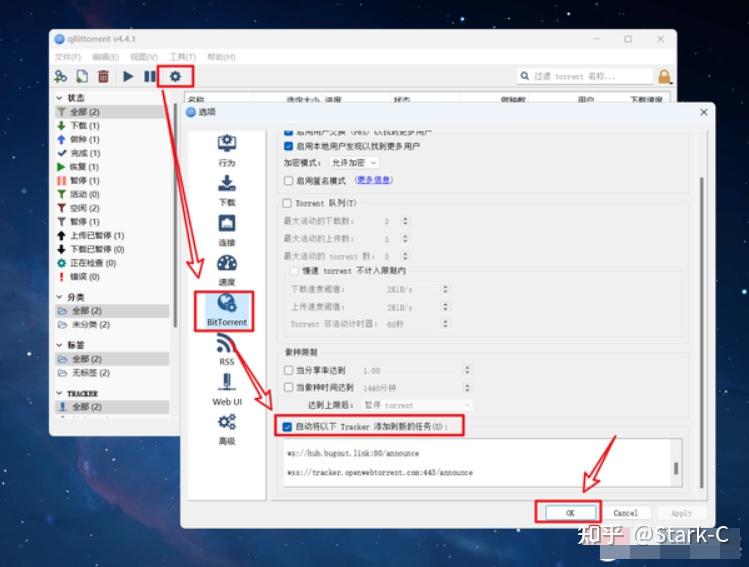Select the 活动 (0) filter
Image resolution: width=749 pixels, height=567 pixels.
point(84,194)
